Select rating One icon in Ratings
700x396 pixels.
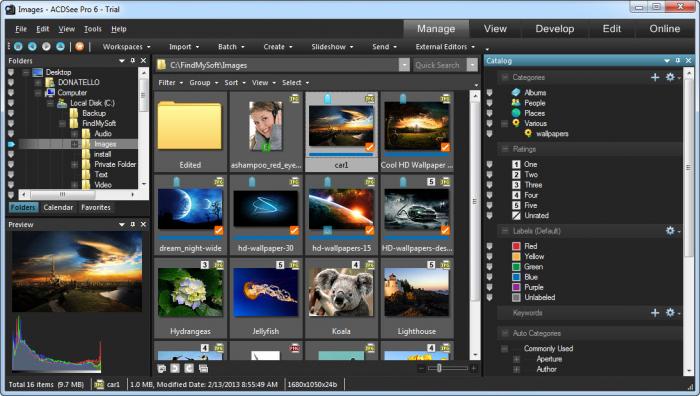pyautogui.click(x=516, y=164)
